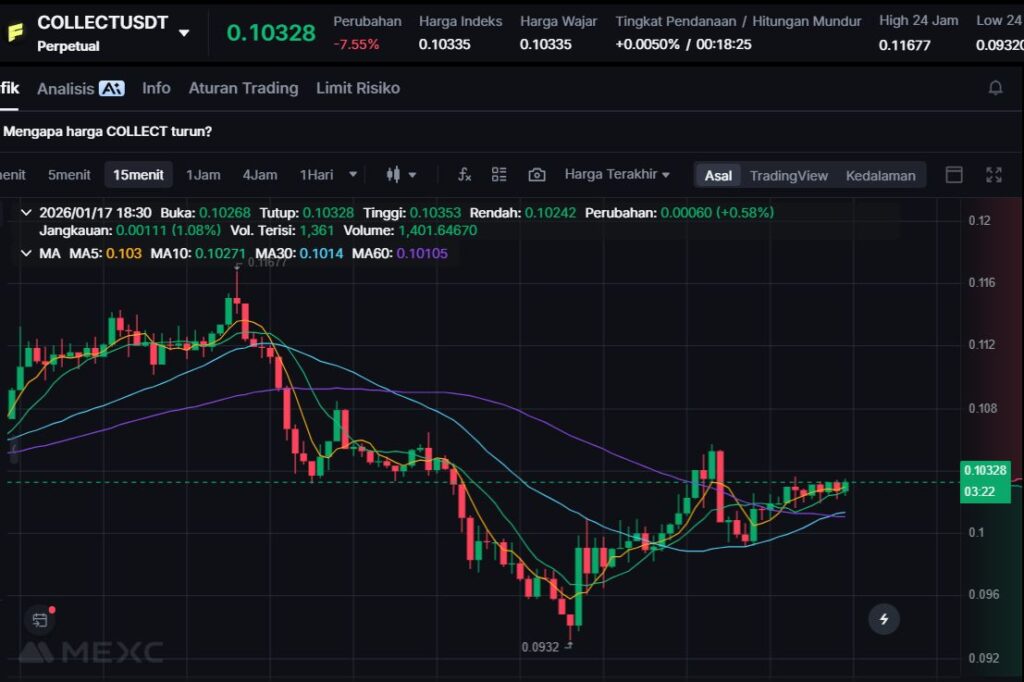This screenshot has width=1024, height=682.
Task: Click the lightning quick-order button
Action: (x=883, y=619)
